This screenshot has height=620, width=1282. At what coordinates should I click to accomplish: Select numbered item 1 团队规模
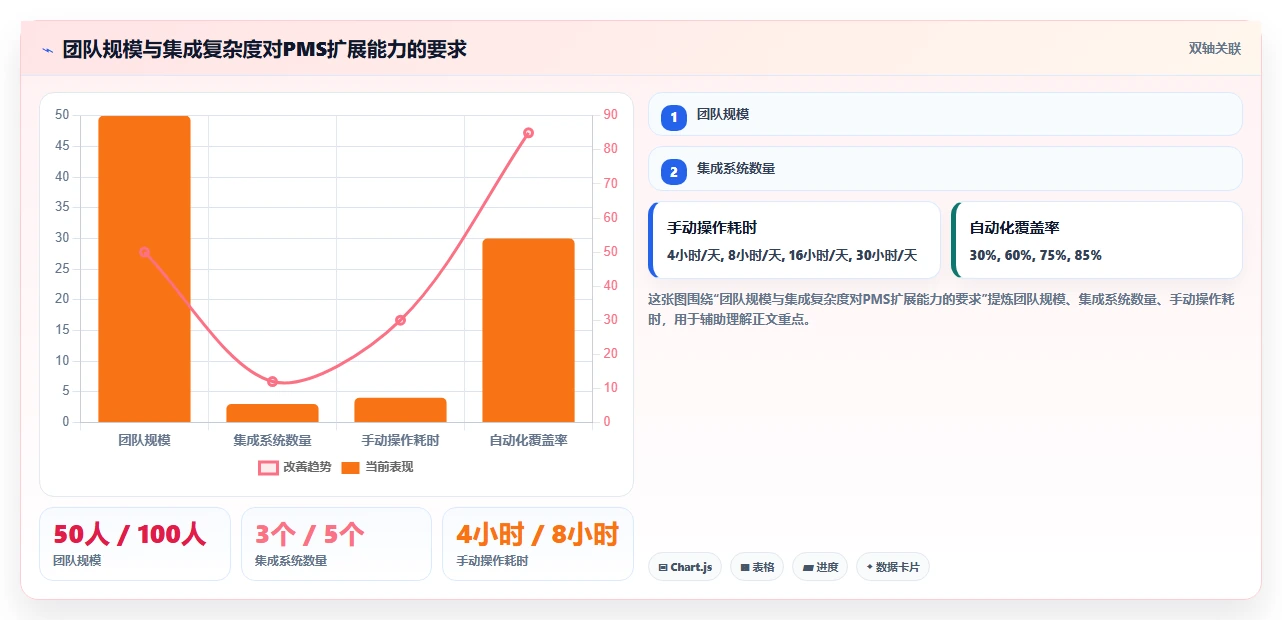pyautogui.click(x=945, y=114)
